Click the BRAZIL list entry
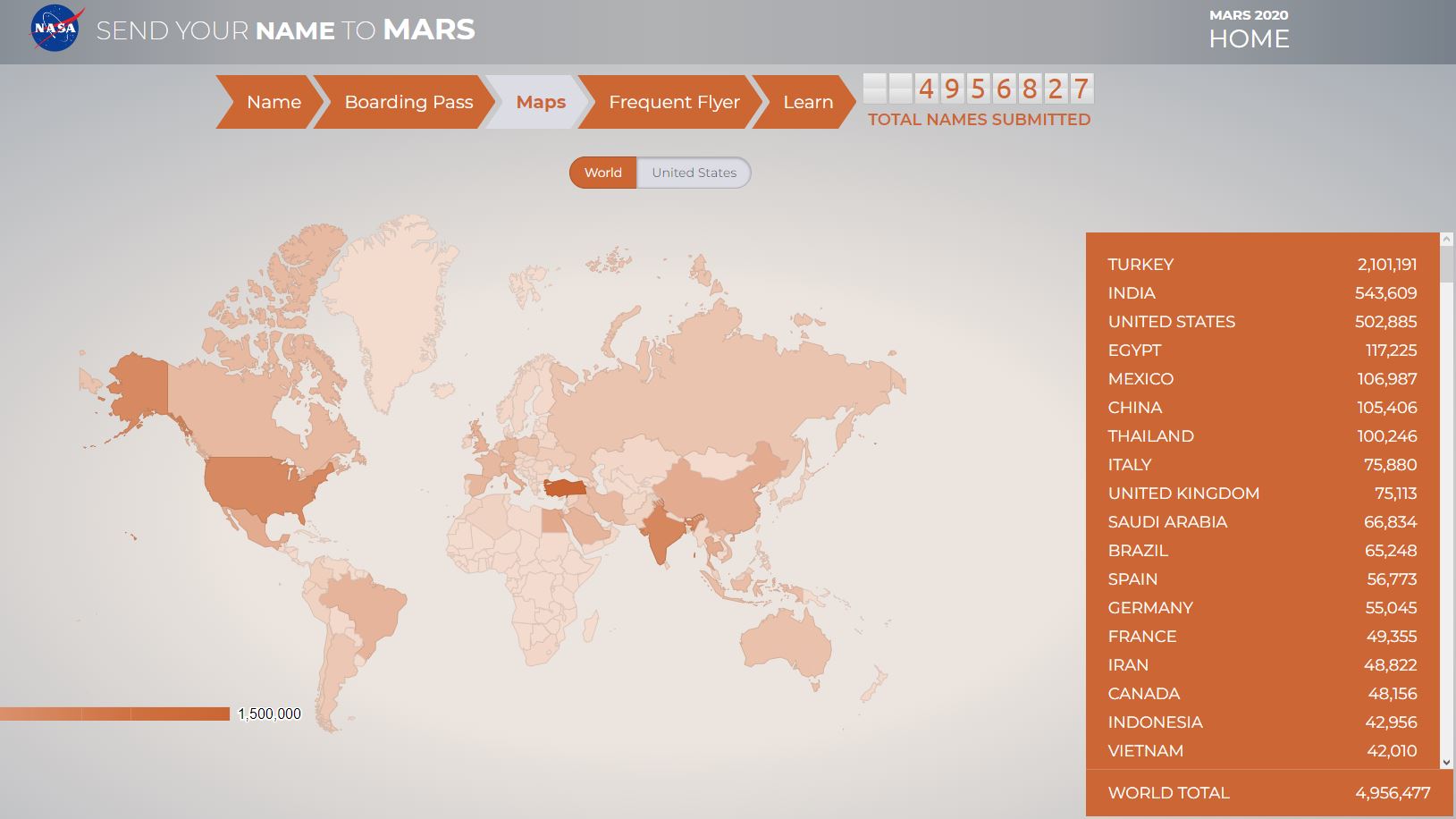This screenshot has height=819, width=1456. pyautogui.click(x=1262, y=551)
